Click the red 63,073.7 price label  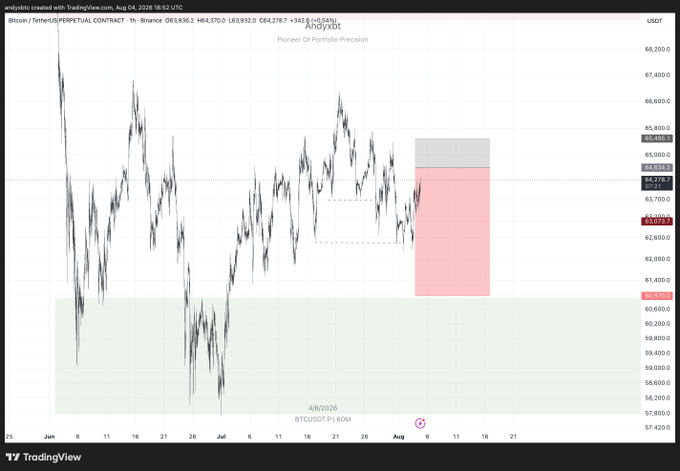point(657,221)
